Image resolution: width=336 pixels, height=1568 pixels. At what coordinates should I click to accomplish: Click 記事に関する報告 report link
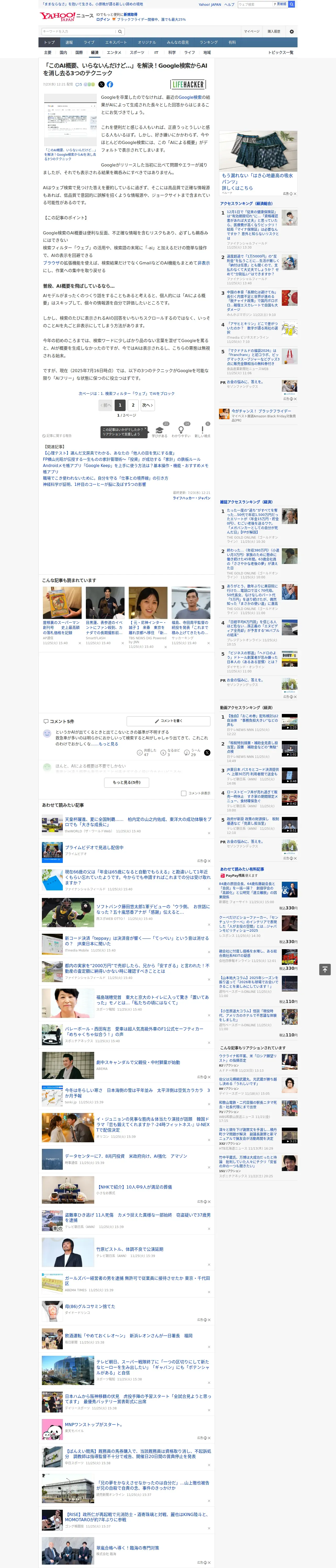[x=57, y=436]
